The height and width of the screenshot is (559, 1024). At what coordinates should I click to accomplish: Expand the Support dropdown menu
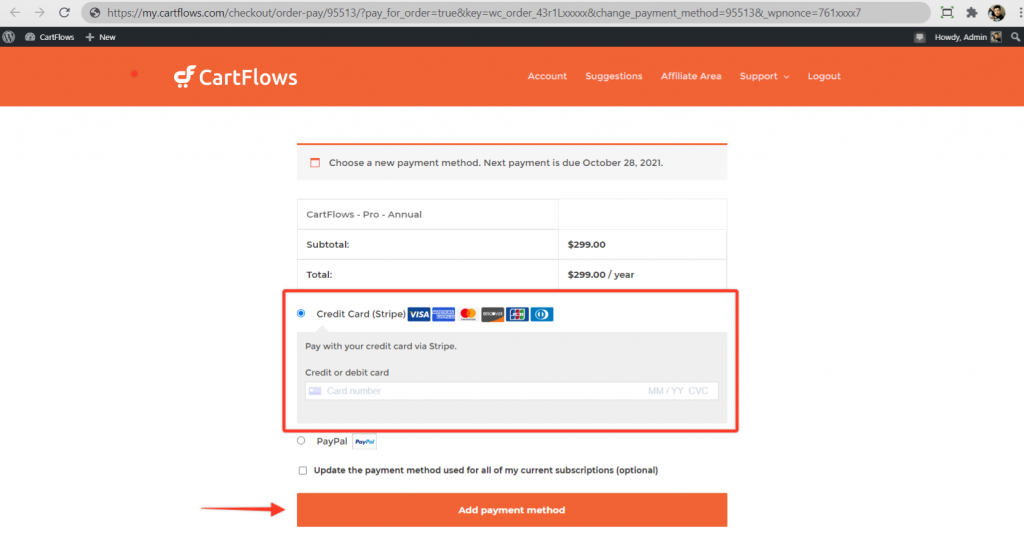pos(764,76)
